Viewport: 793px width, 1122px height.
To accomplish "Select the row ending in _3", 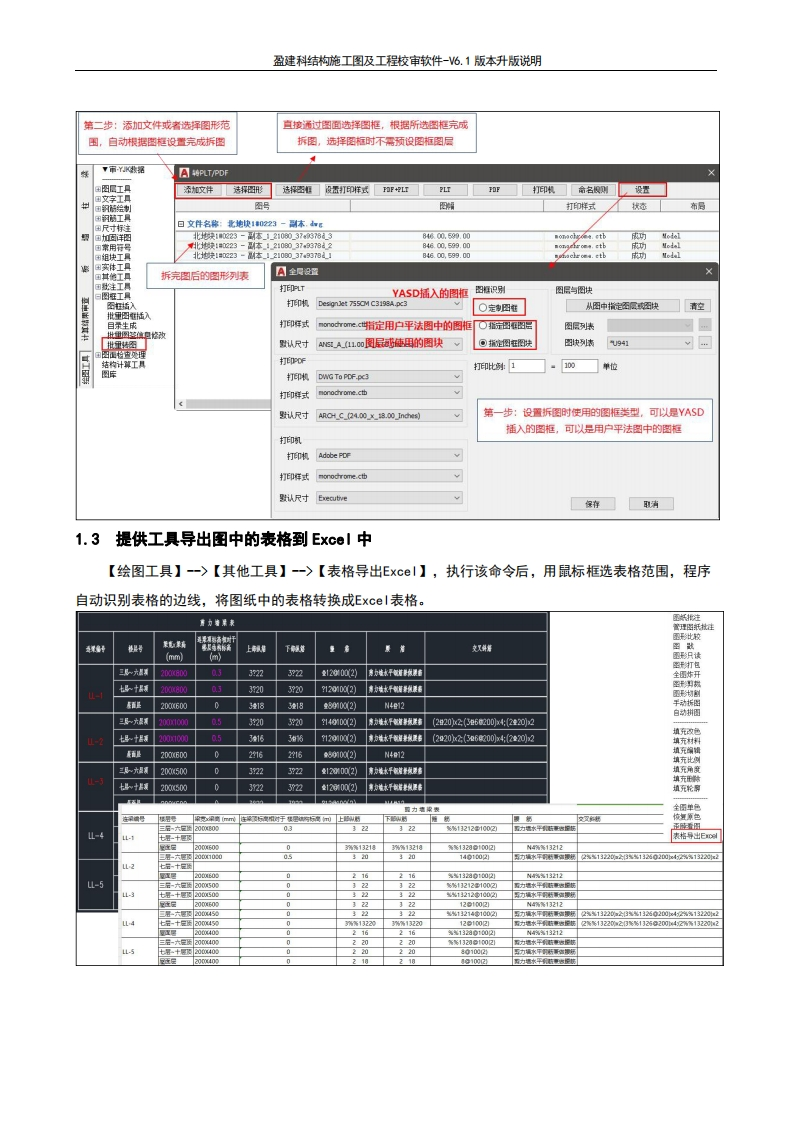I will [446, 235].
